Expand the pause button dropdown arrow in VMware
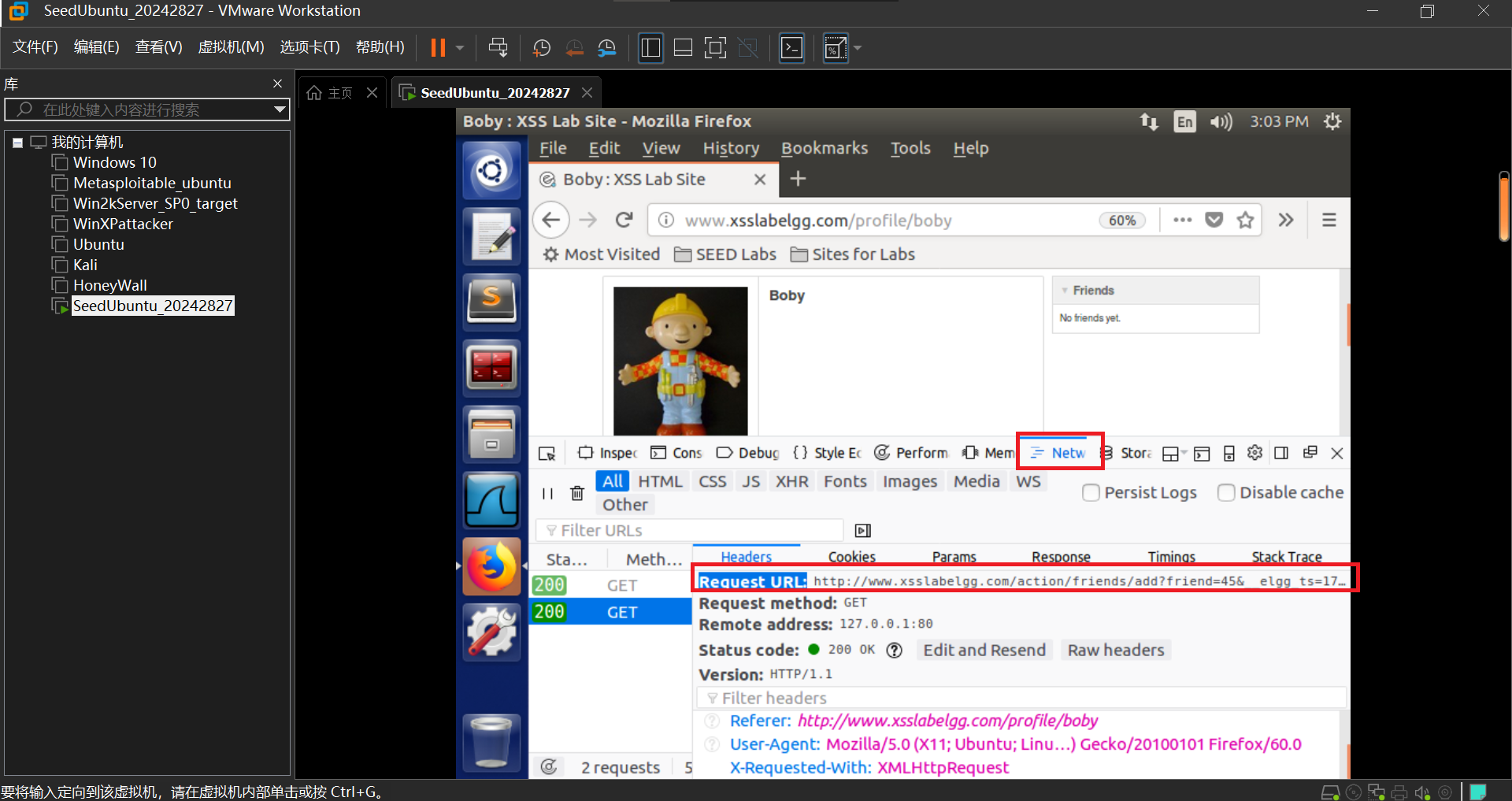Viewport: 1512px width, 801px height. [460, 48]
